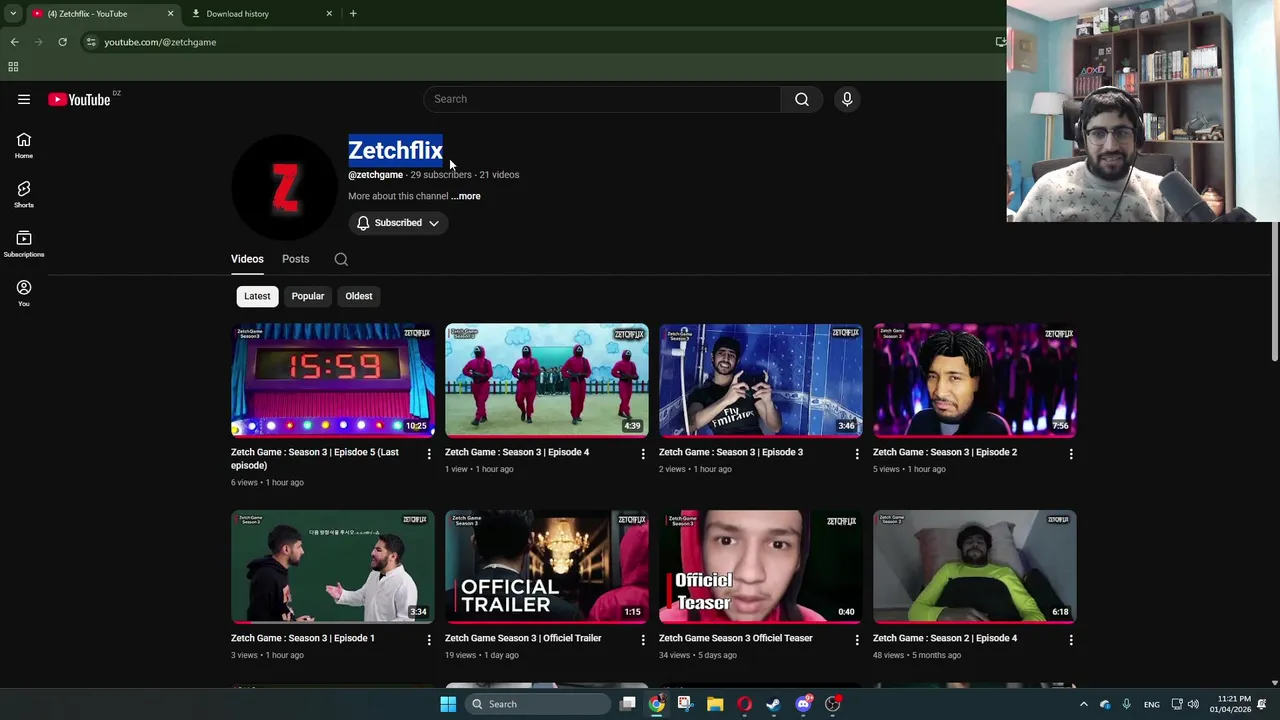Open Shorts in the sidebar
Image resolution: width=1280 pixels, height=720 pixels.
[x=24, y=194]
